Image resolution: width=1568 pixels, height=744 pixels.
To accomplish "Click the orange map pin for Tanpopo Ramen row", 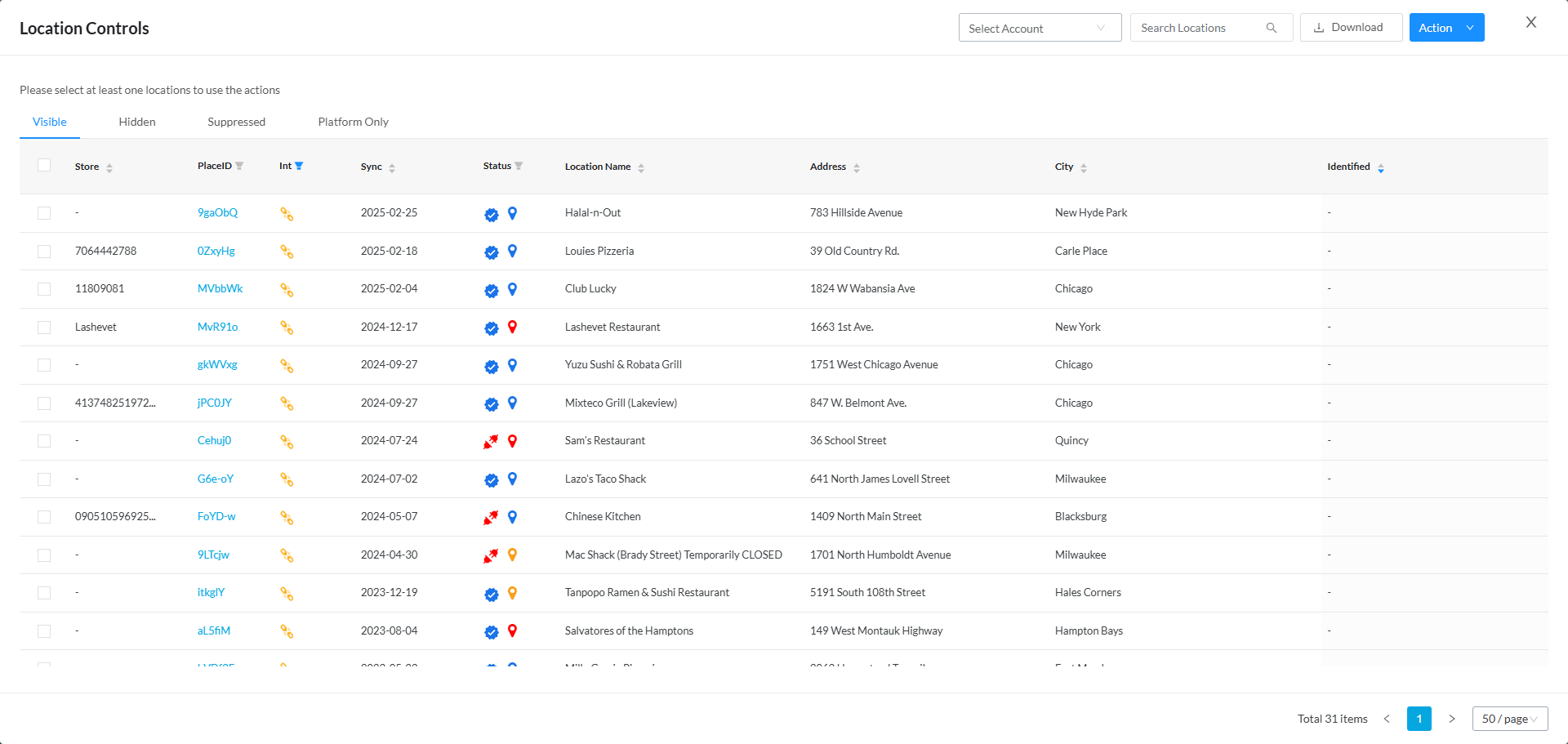I will (x=513, y=595).
